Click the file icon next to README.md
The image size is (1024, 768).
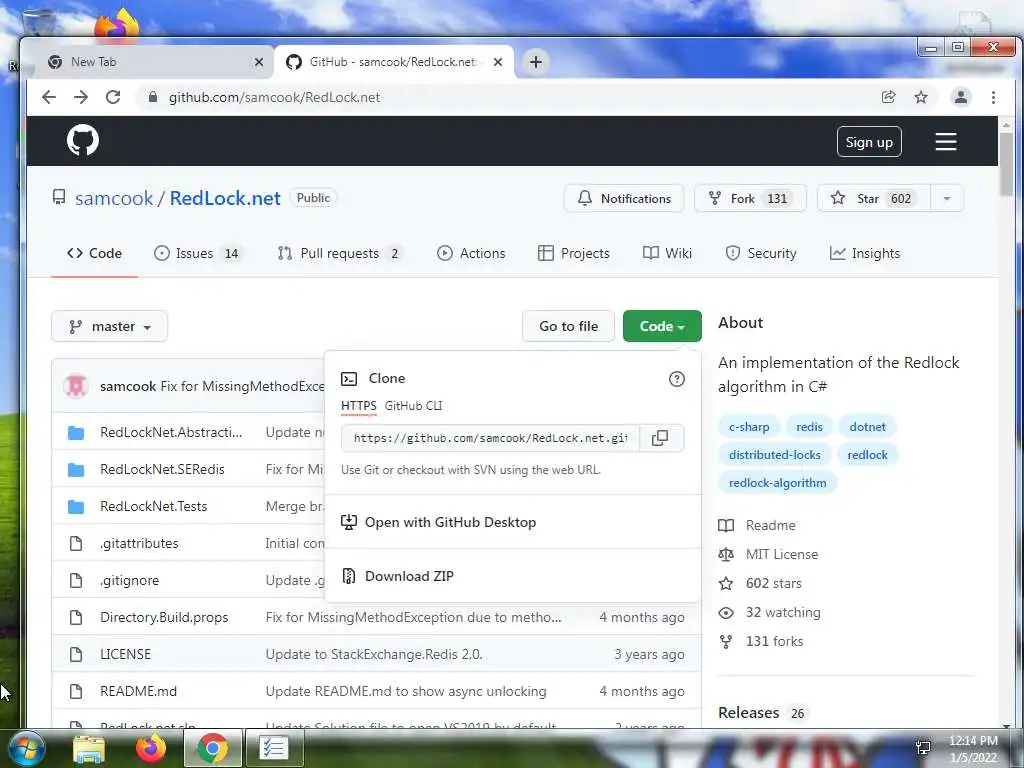click(x=76, y=692)
